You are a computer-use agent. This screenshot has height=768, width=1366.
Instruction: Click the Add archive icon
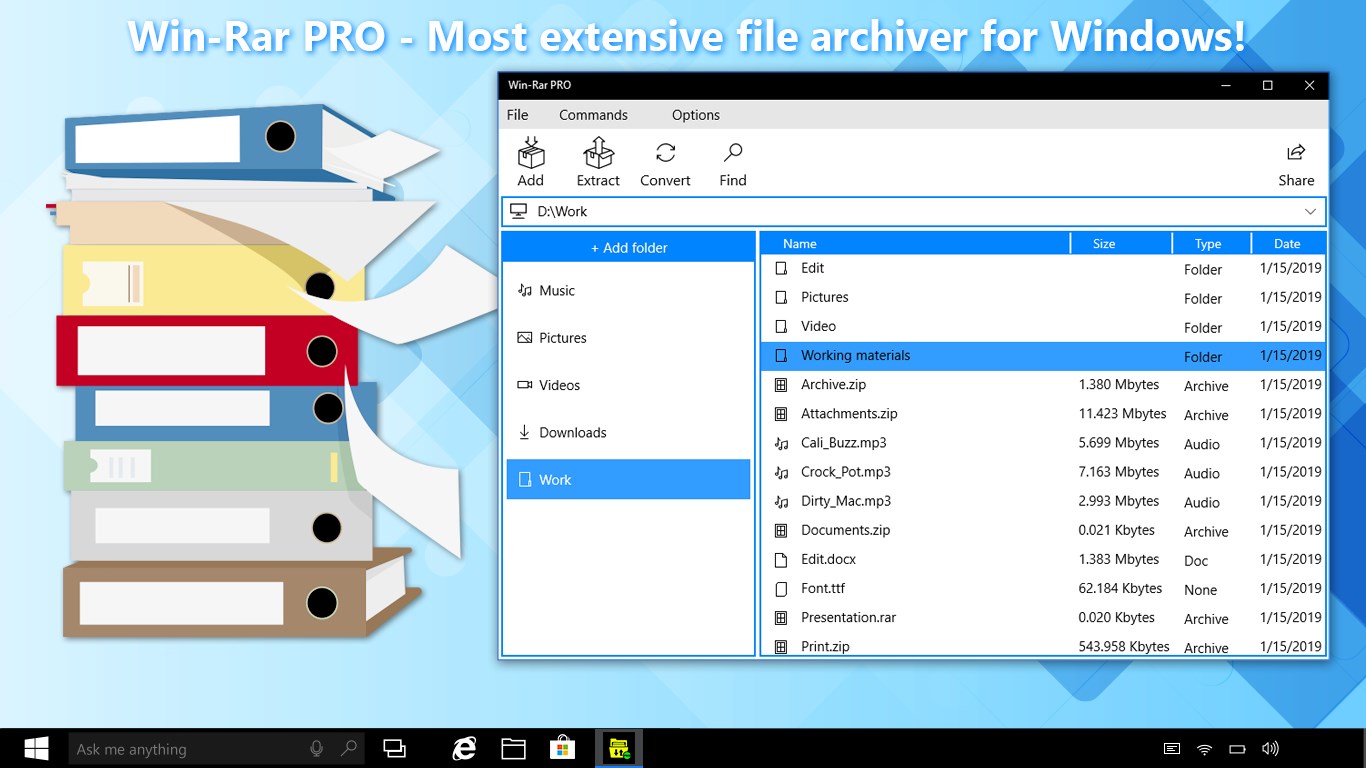click(x=531, y=153)
